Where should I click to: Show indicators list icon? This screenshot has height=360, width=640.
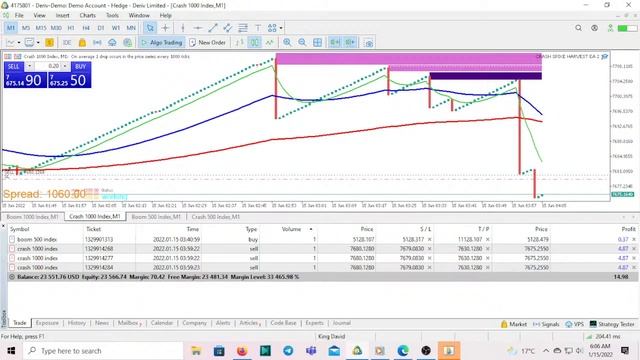point(269,42)
